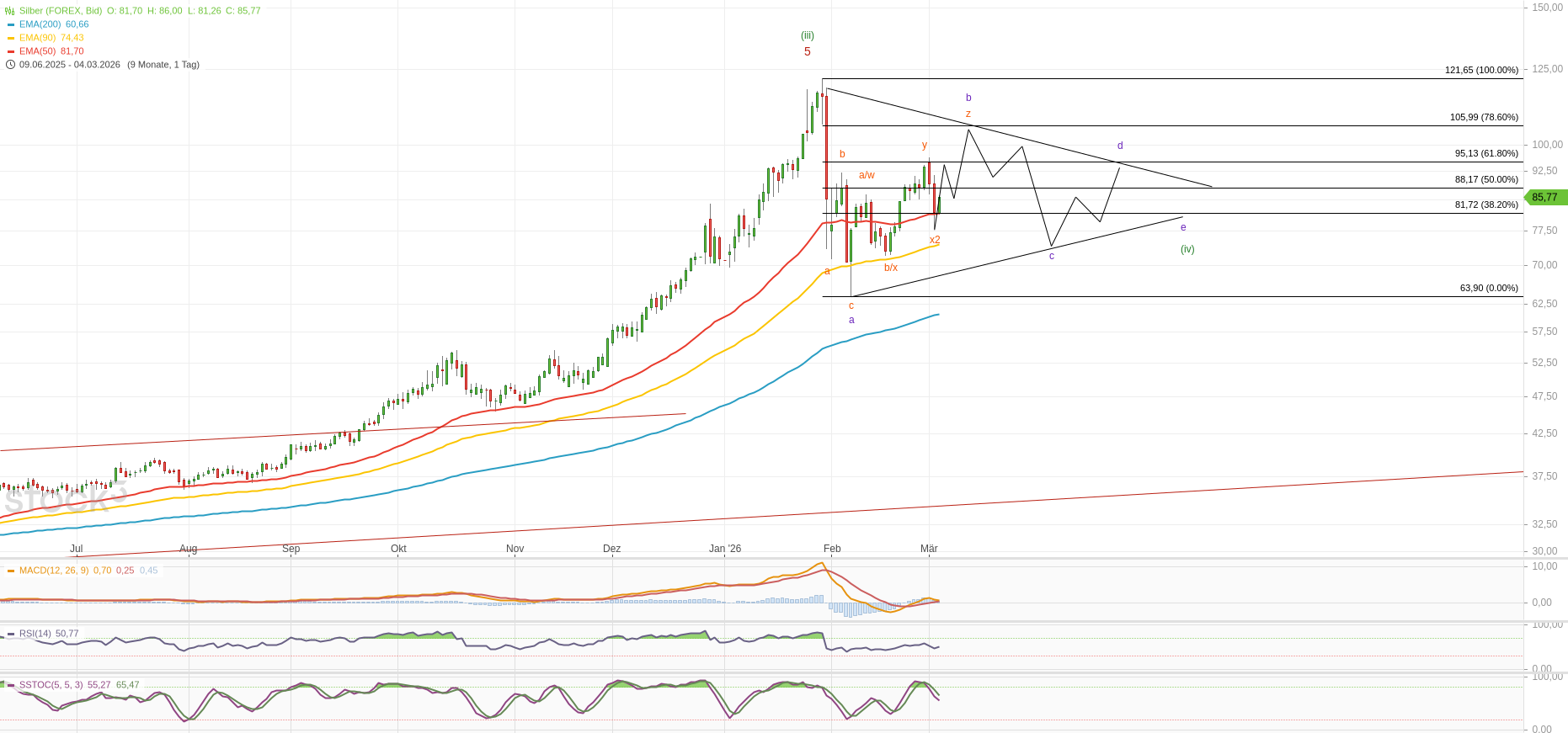Click the red EMA(50) legend marker
The width and height of the screenshot is (1568, 733).
11,51
